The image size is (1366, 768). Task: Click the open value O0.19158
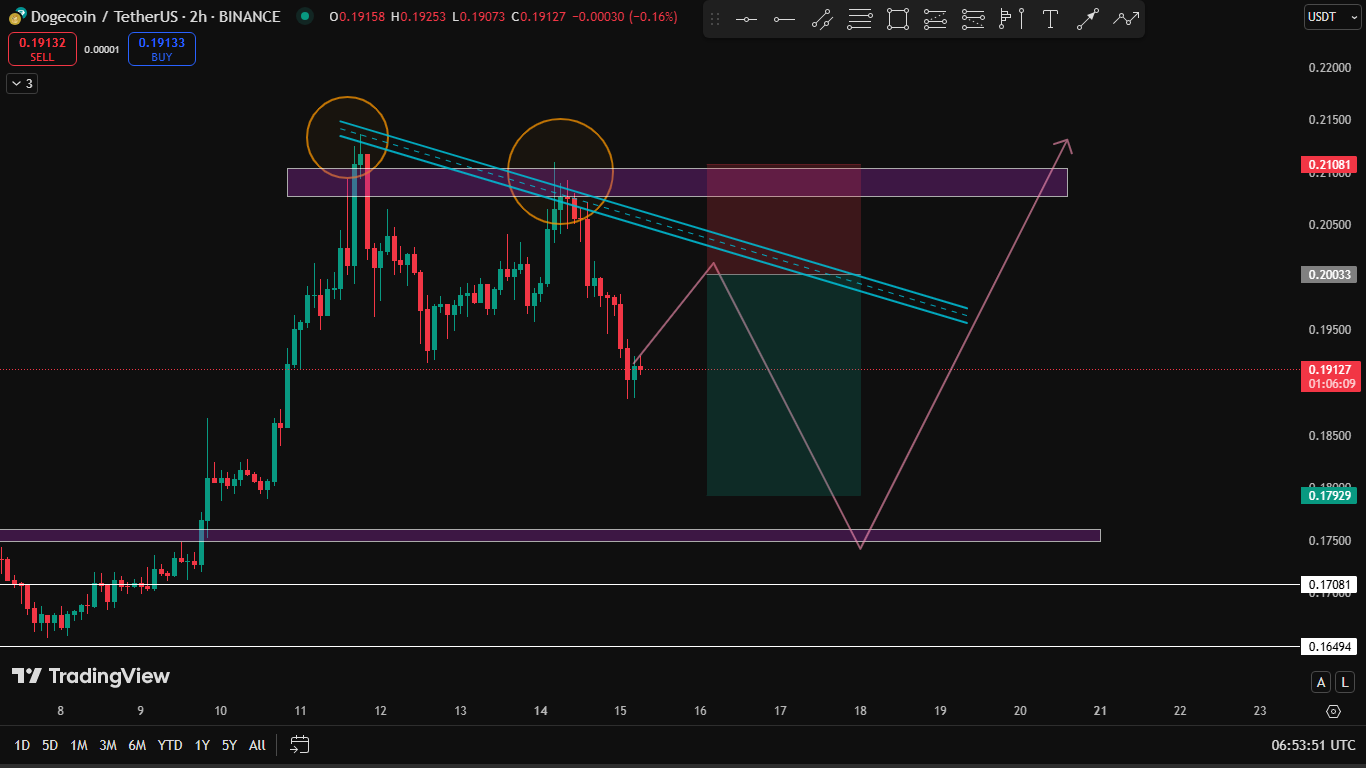coord(356,17)
